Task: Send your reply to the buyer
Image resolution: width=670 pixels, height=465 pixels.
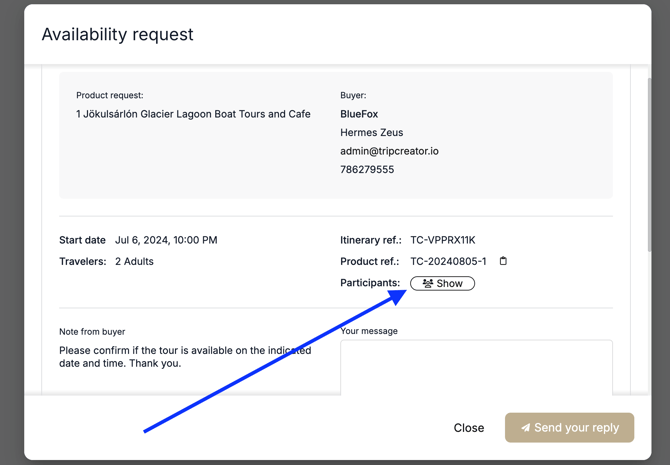Action: coord(569,428)
